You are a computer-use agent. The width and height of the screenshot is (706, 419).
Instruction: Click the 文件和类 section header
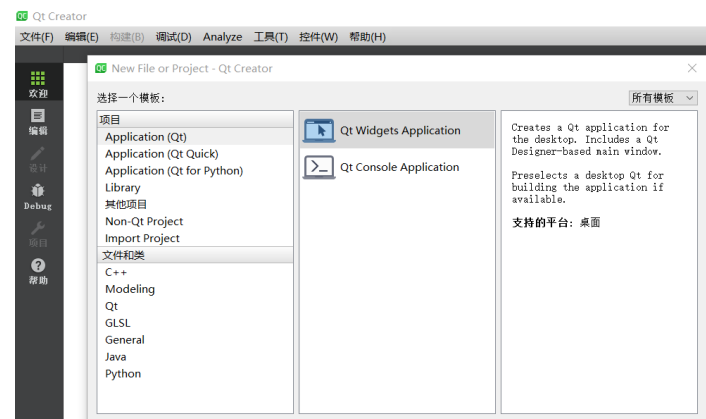(195, 255)
